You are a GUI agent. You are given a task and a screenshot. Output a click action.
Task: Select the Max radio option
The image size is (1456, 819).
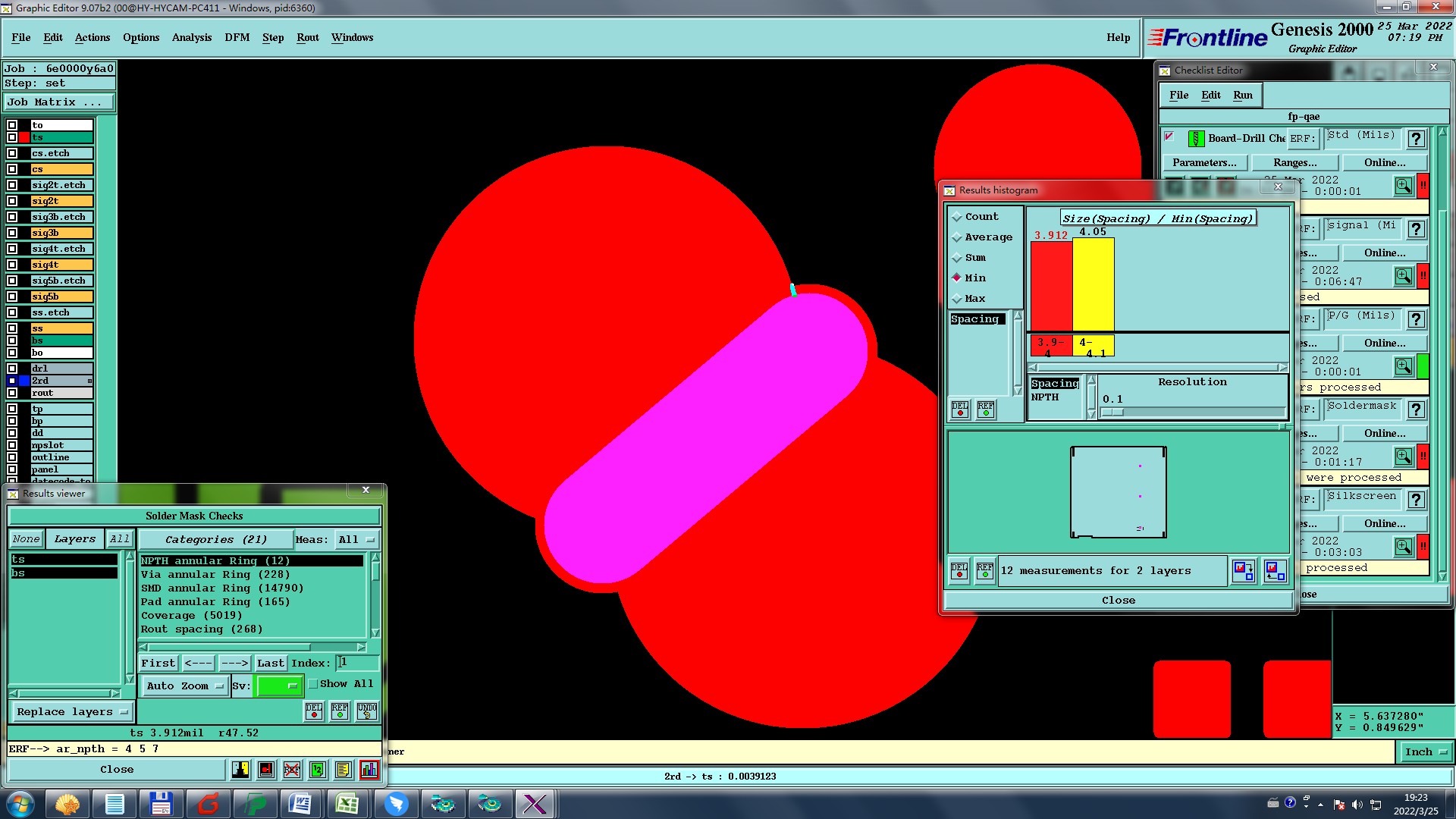957,299
